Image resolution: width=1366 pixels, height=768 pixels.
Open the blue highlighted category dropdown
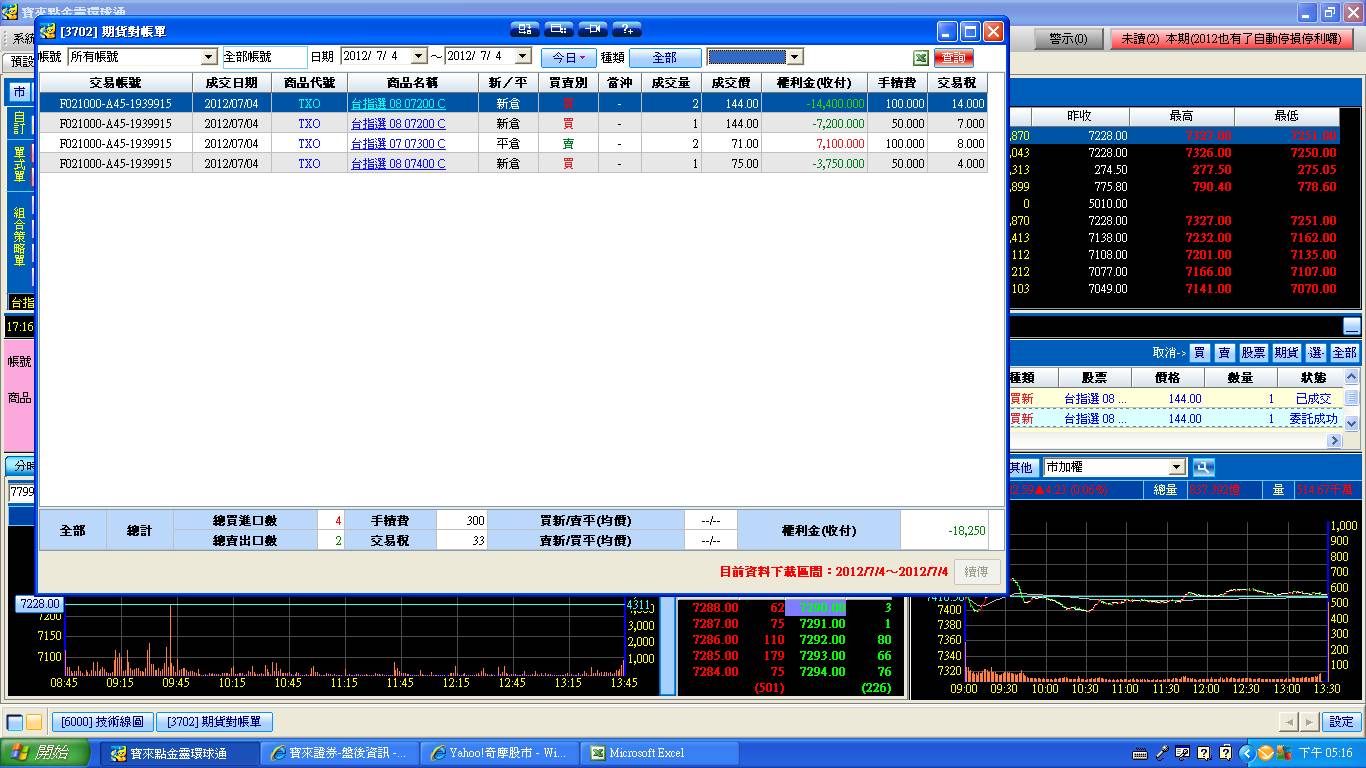pos(795,57)
